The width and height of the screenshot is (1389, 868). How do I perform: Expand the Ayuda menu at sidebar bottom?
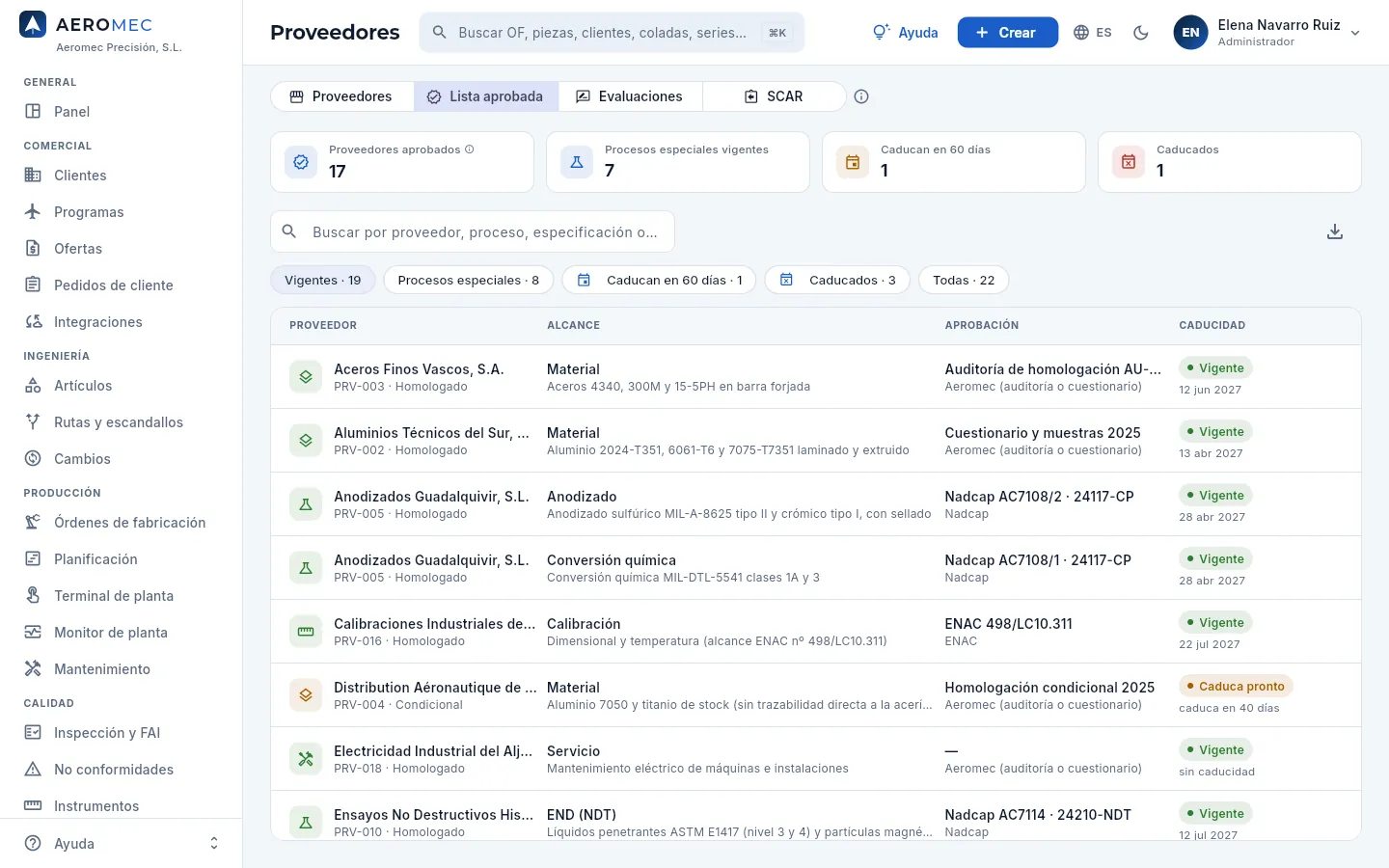[x=121, y=844]
